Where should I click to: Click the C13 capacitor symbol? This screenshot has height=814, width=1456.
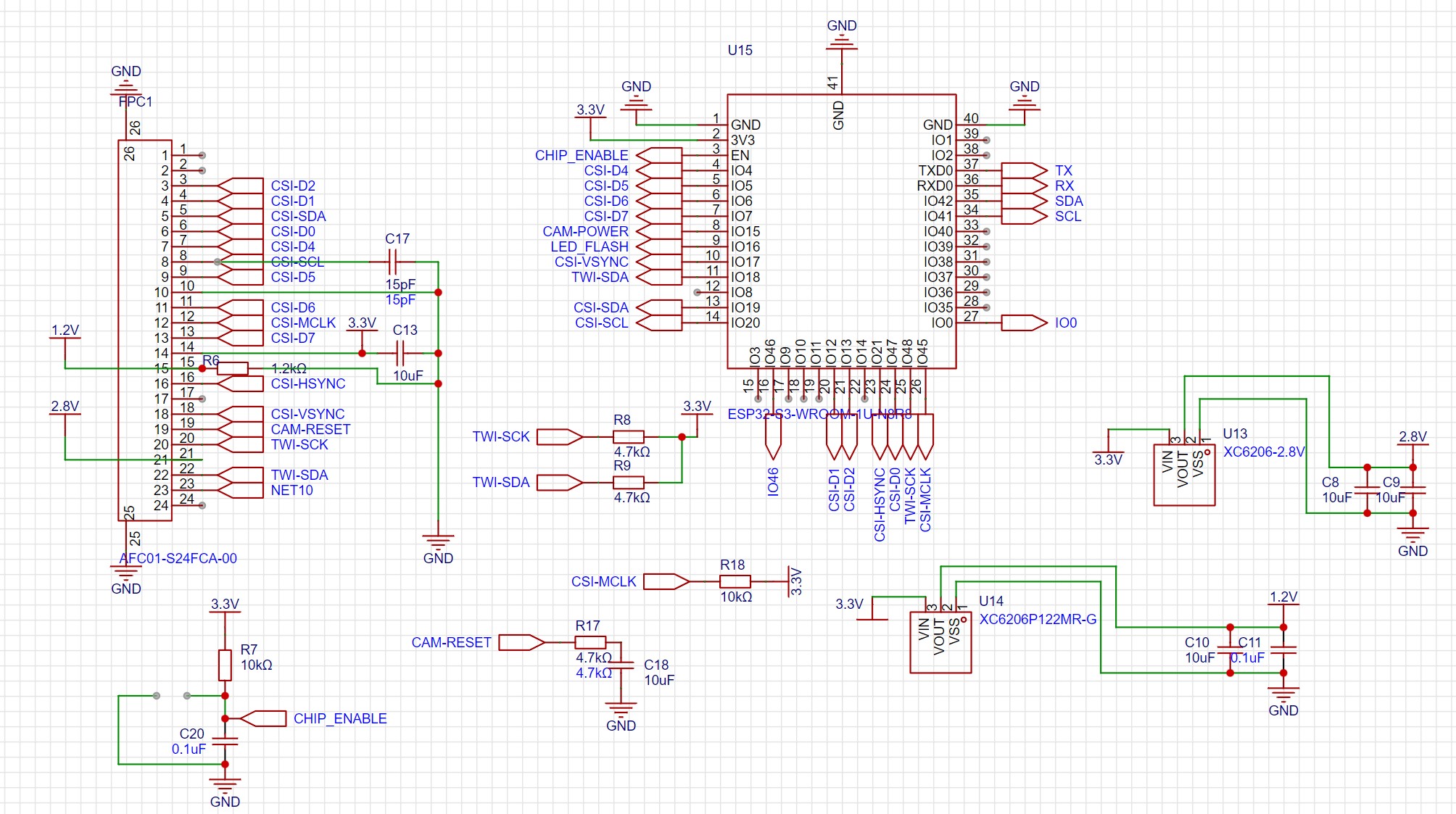pos(400,353)
